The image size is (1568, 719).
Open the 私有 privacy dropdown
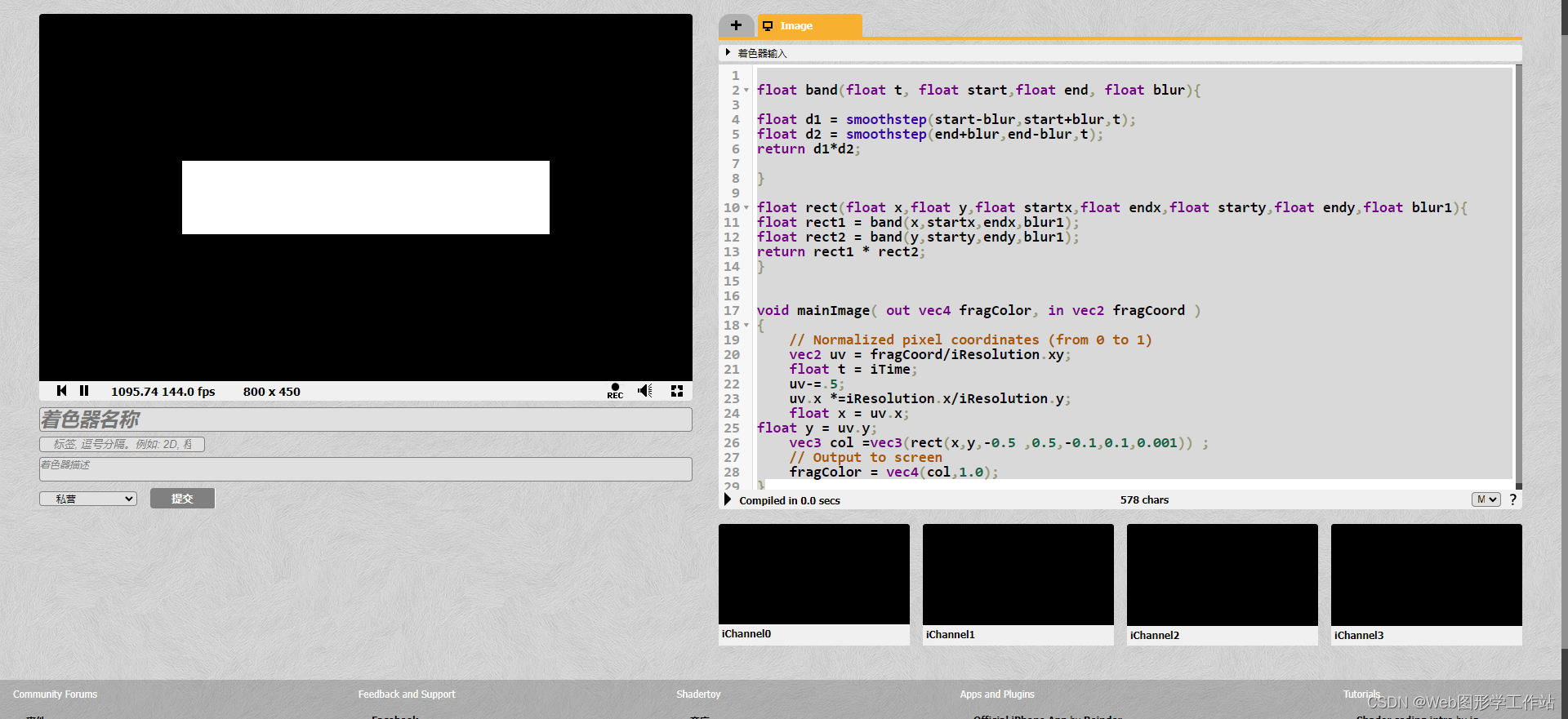tap(88, 499)
